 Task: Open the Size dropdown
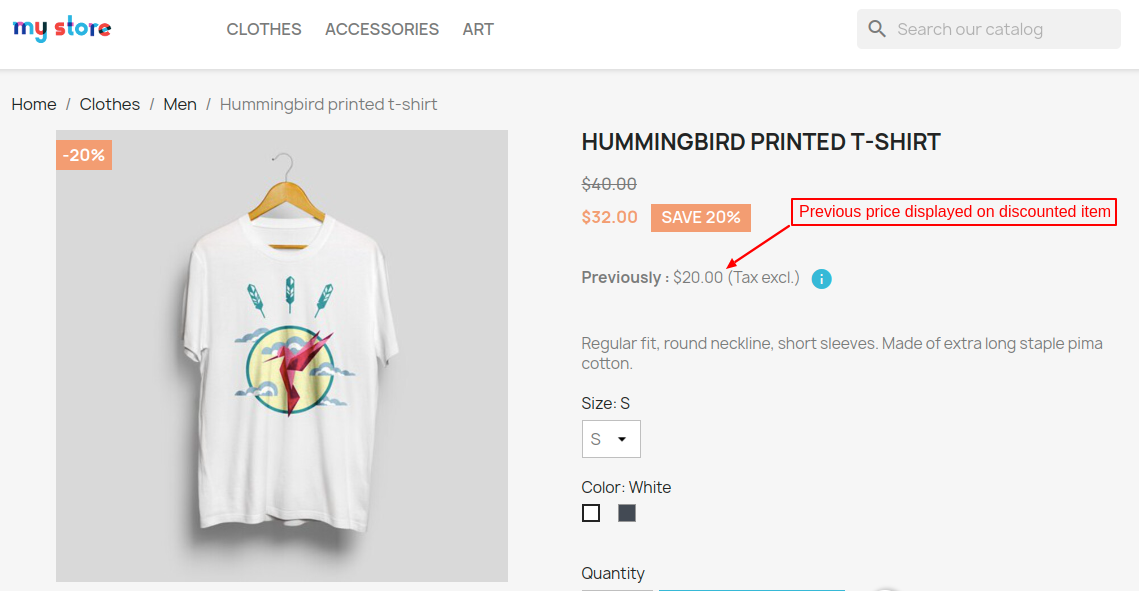click(x=611, y=439)
